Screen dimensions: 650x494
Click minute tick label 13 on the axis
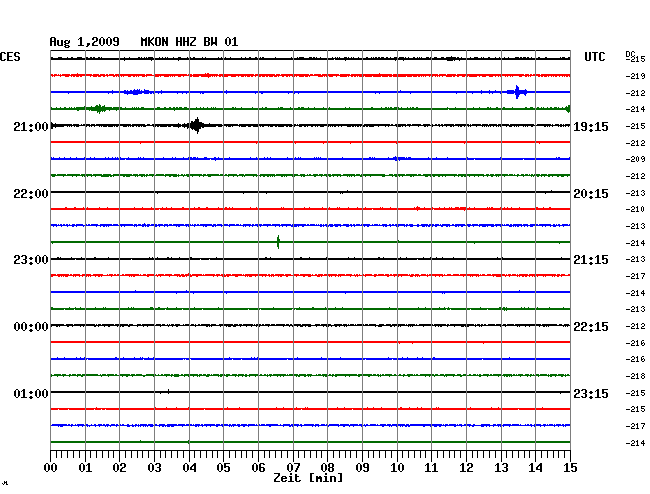point(501,467)
